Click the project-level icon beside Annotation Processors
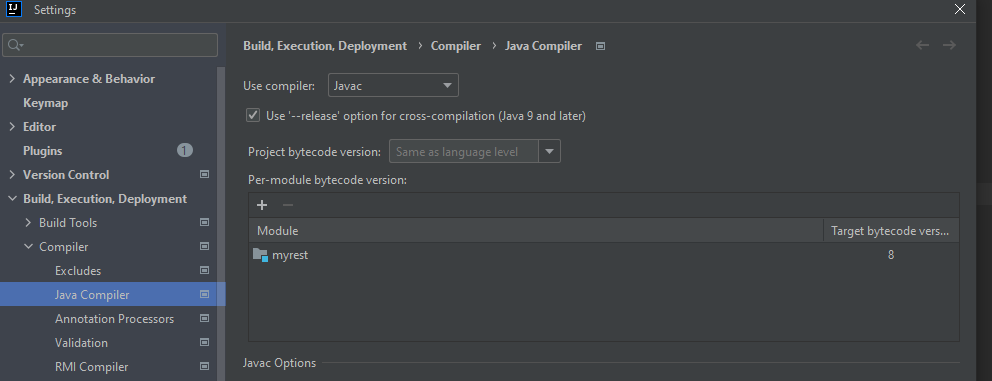This screenshot has width=992, height=381. 204,318
